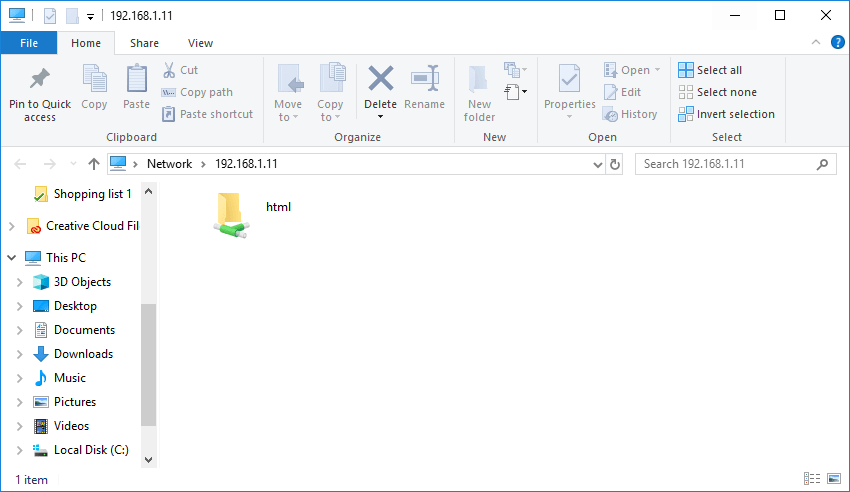Click Network in the address breadcrumb
The width and height of the screenshot is (850, 492).
point(169,164)
